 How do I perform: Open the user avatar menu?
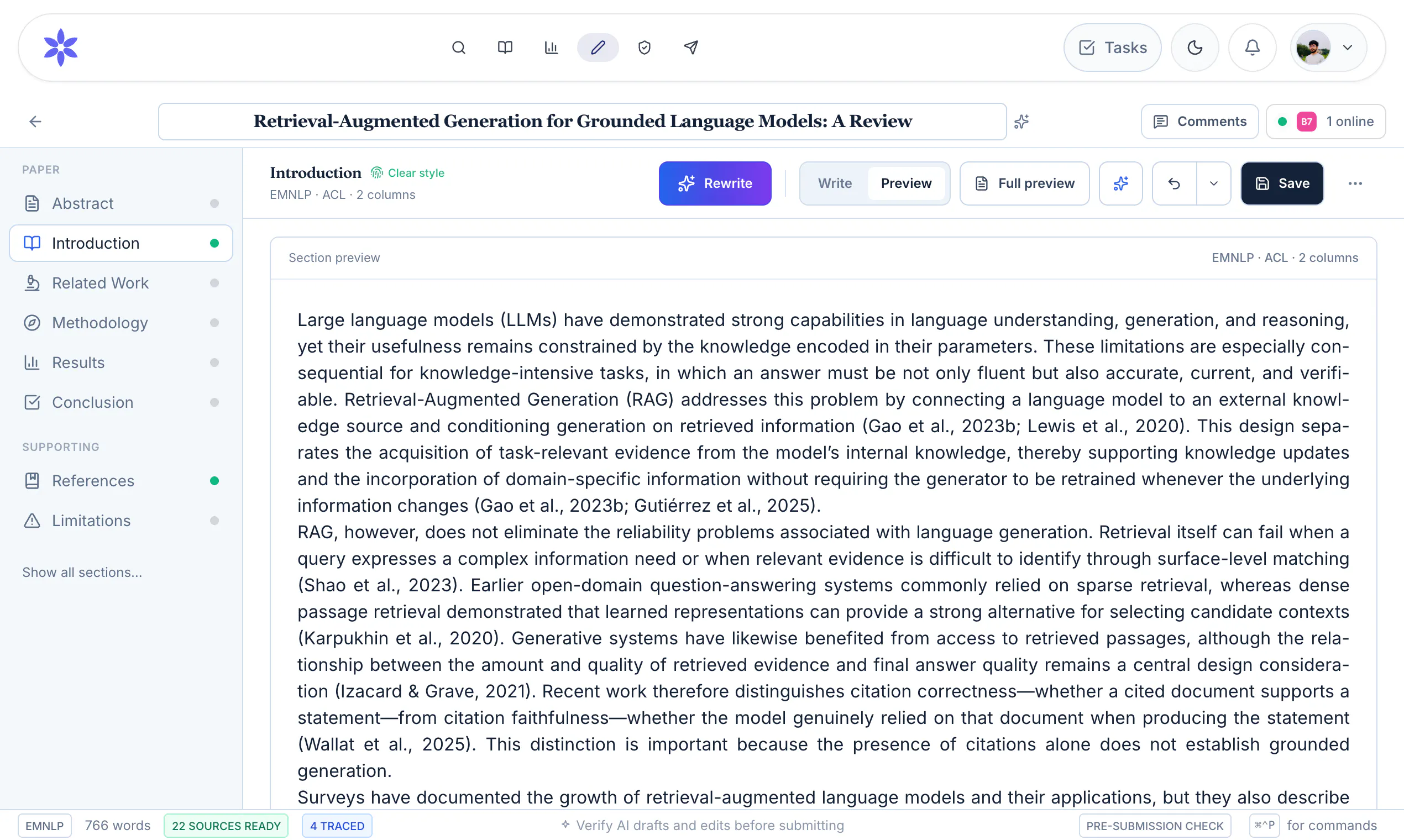coord(1328,48)
